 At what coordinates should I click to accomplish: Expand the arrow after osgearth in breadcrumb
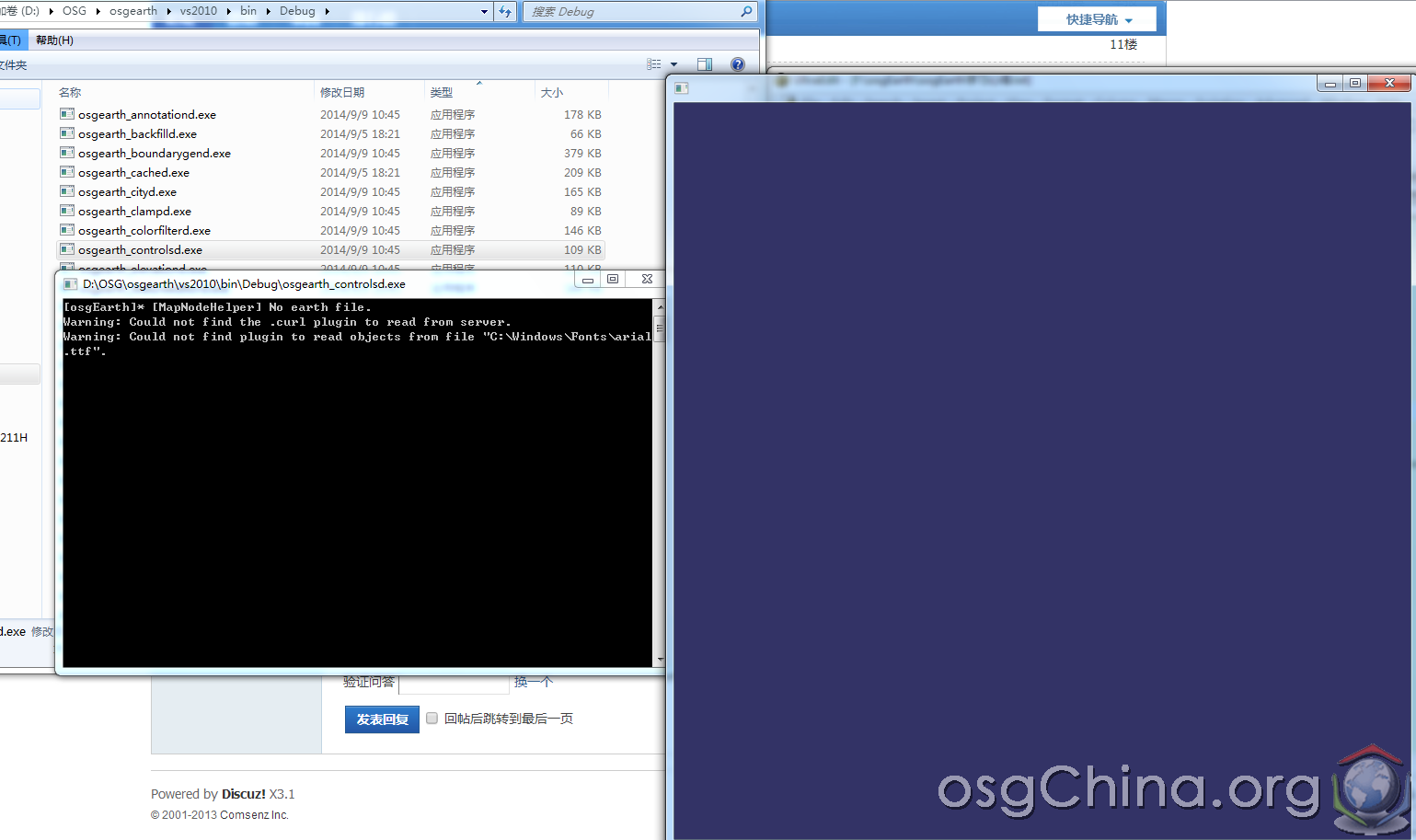[x=168, y=11]
